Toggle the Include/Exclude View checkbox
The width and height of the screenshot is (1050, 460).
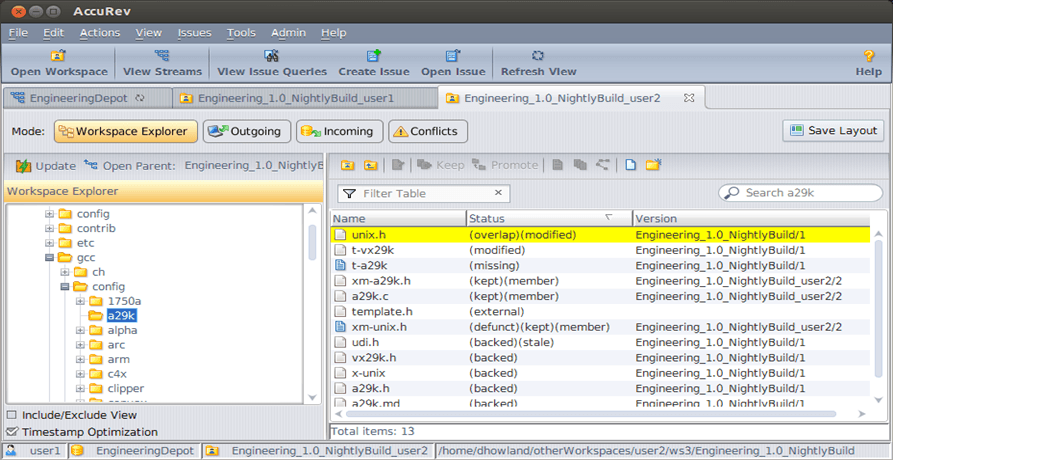tap(11, 415)
